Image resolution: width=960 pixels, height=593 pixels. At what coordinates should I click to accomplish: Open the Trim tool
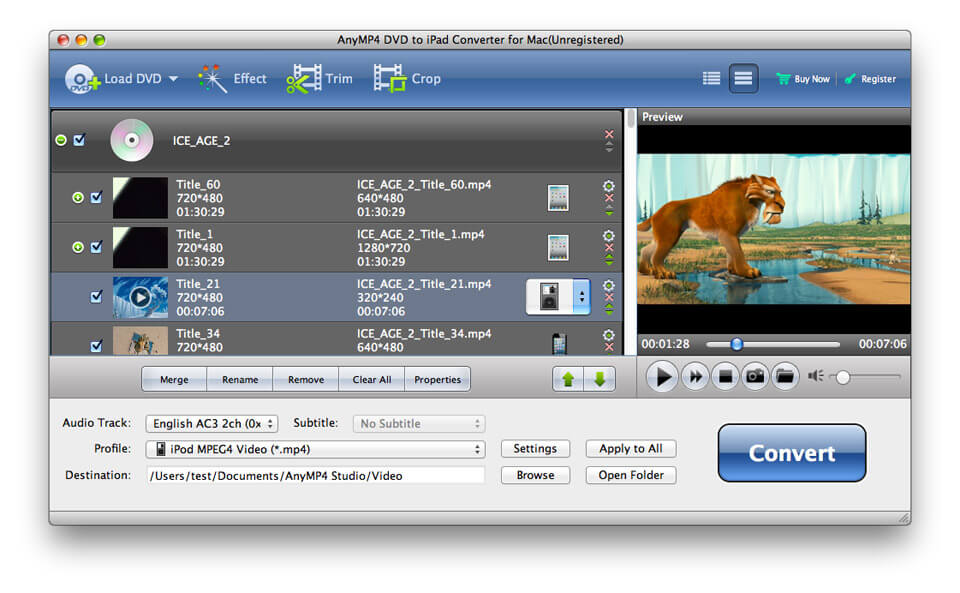coord(319,79)
